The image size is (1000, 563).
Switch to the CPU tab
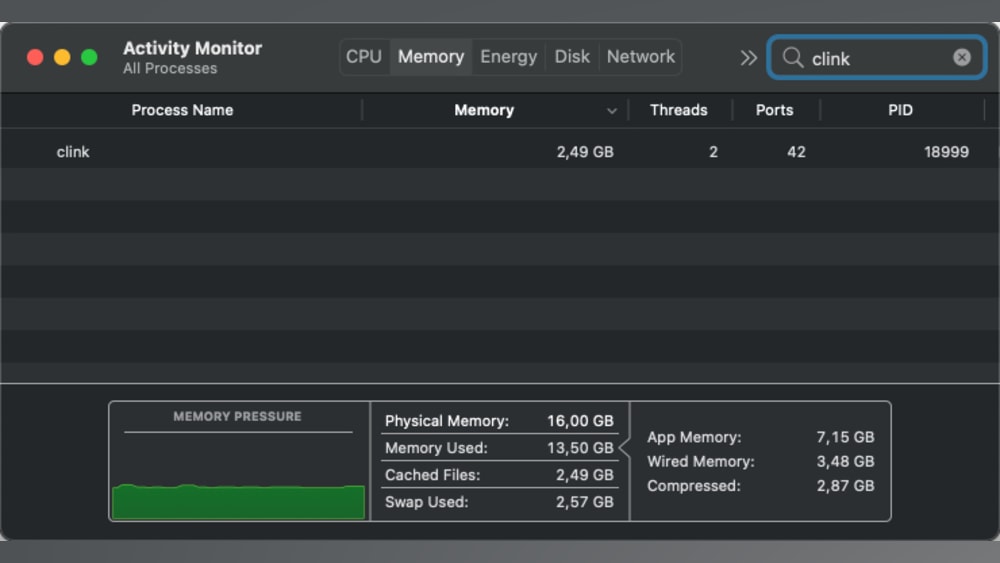pyautogui.click(x=364, y=57)
